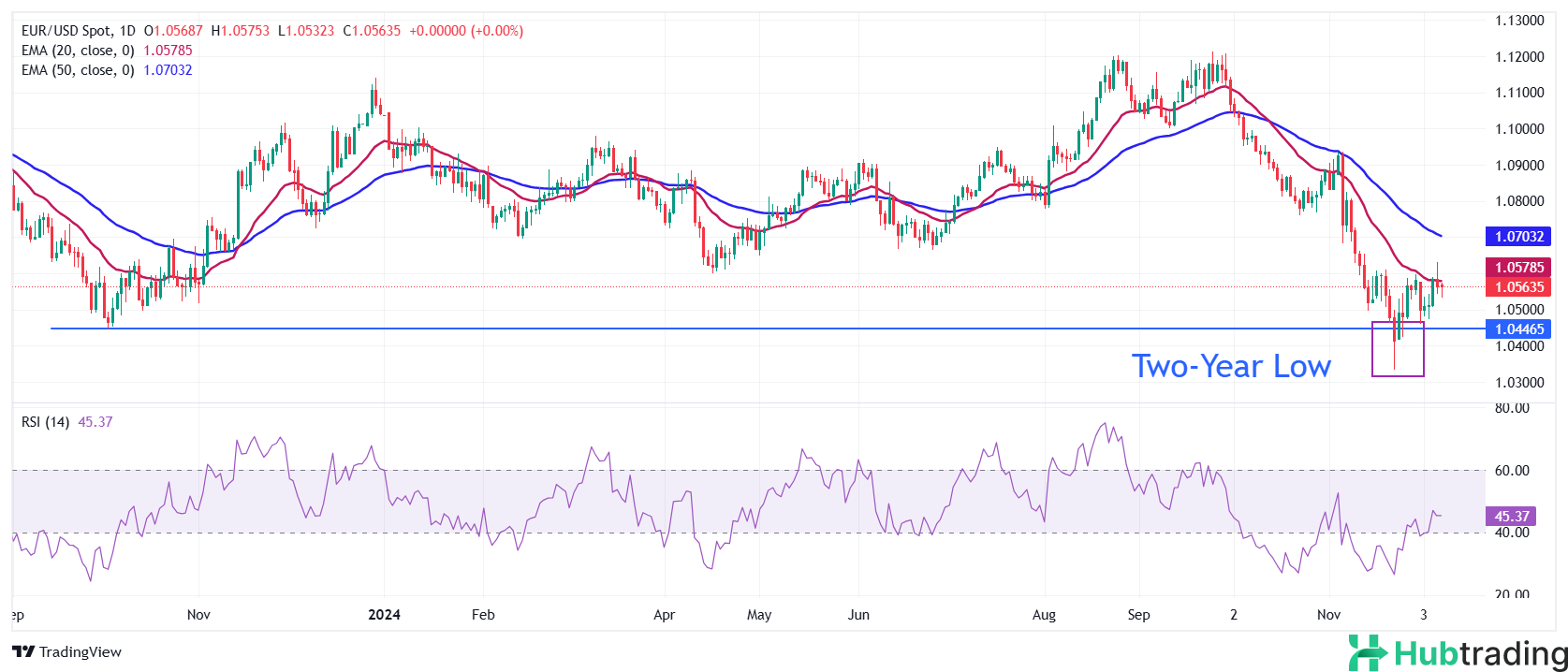The width and height of the screenshot is (1568, 672).
Task: Click the red 1.05635 current price tag
Action: [1517, 287]
